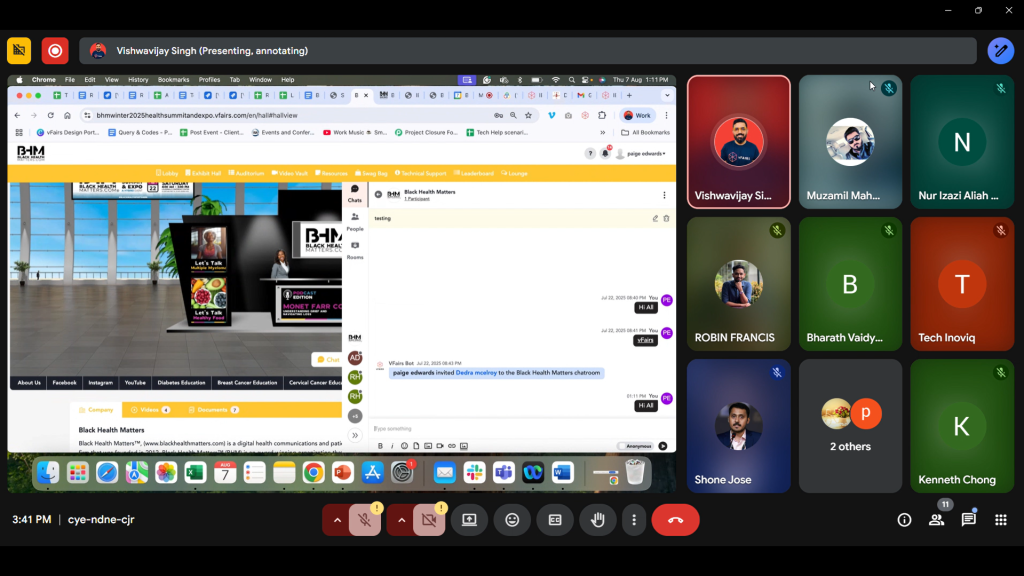The width and height of the screenshot is (1024, 576).
Task: Raise your hand in the meeting
Action: click(x=598, y=520)
